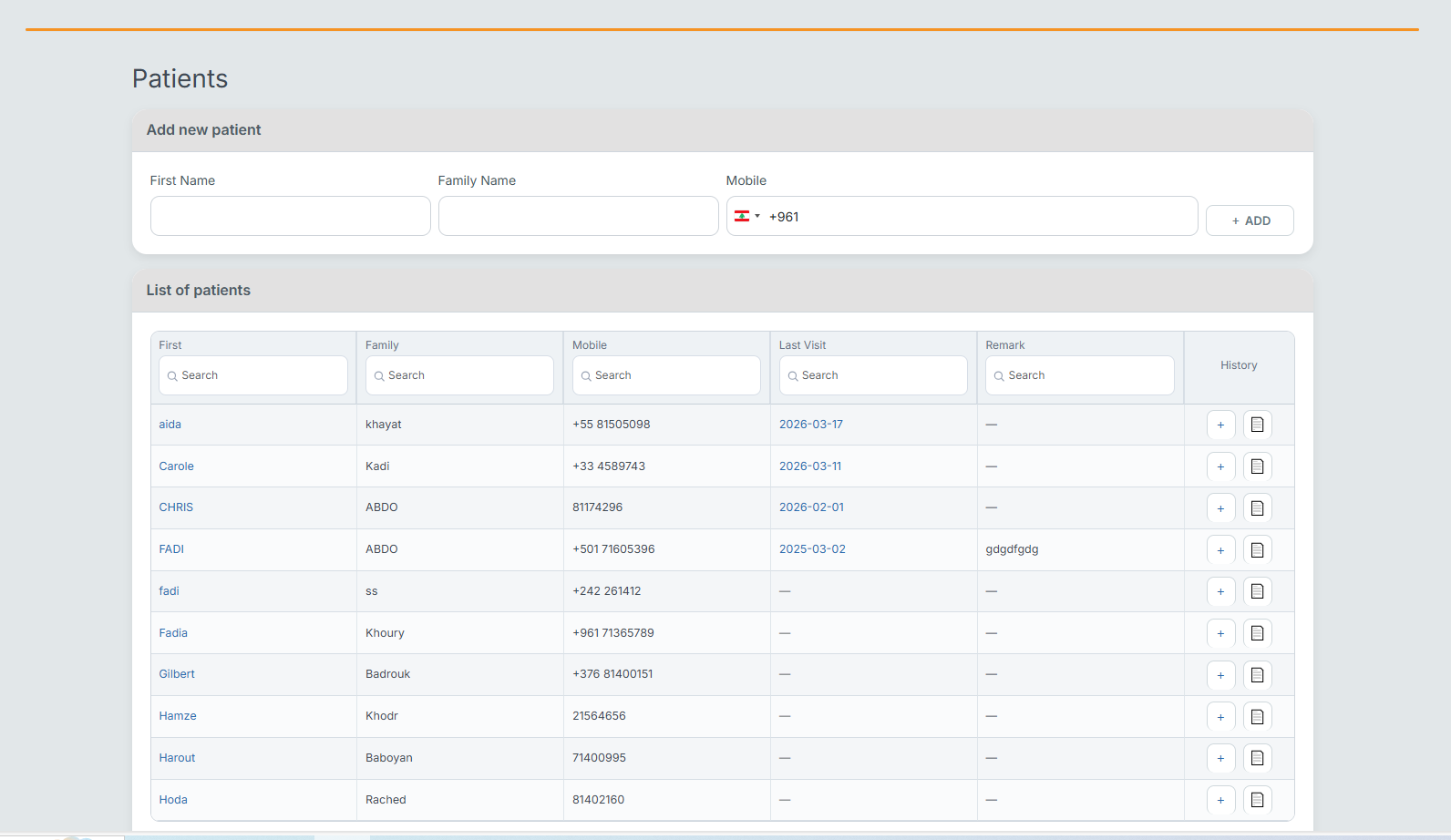
Task: Click the plus icon in Carole's row
Action: point(1220,466)
